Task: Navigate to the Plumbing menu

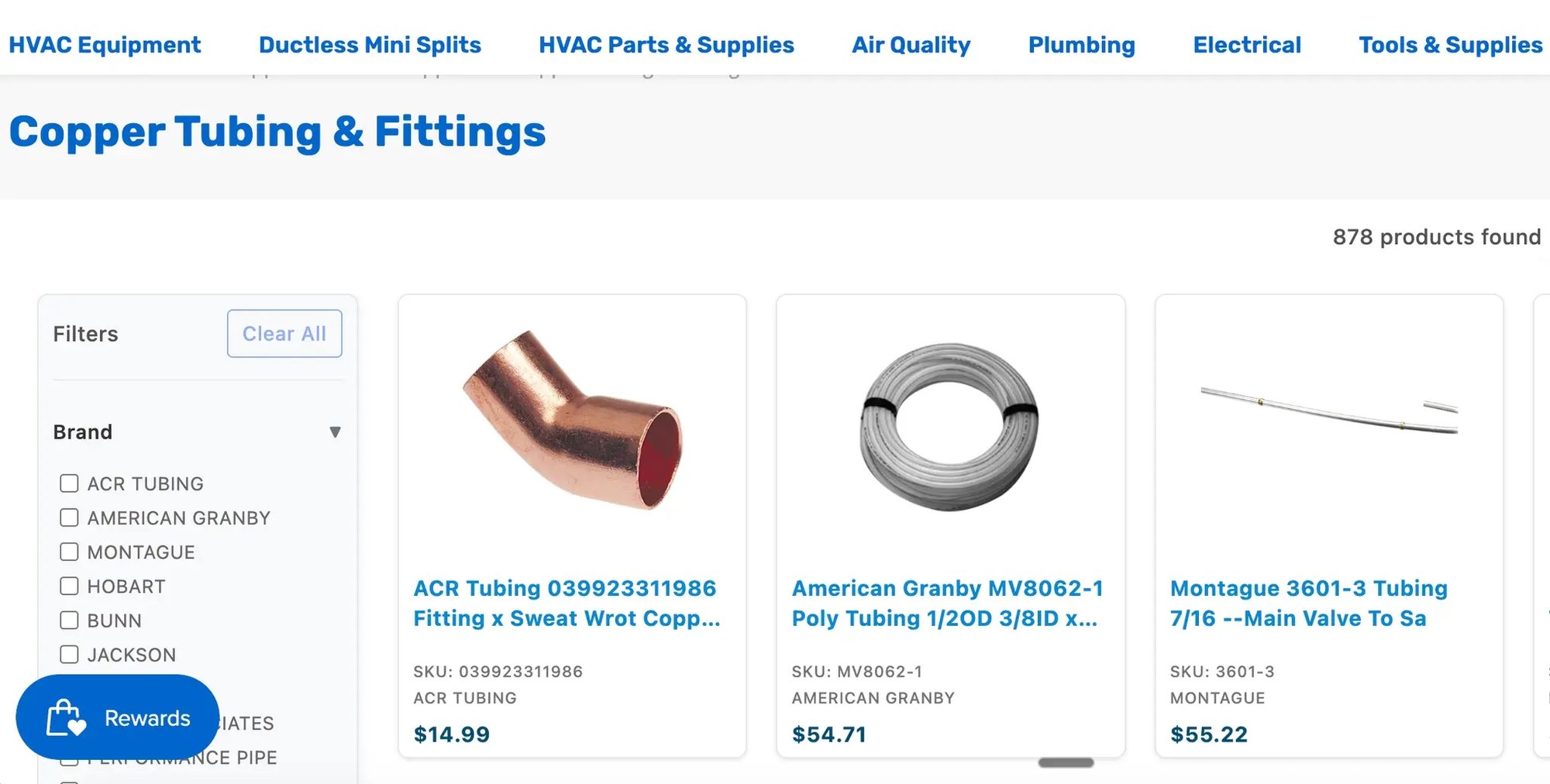Action: click(x=1081, y=45)
